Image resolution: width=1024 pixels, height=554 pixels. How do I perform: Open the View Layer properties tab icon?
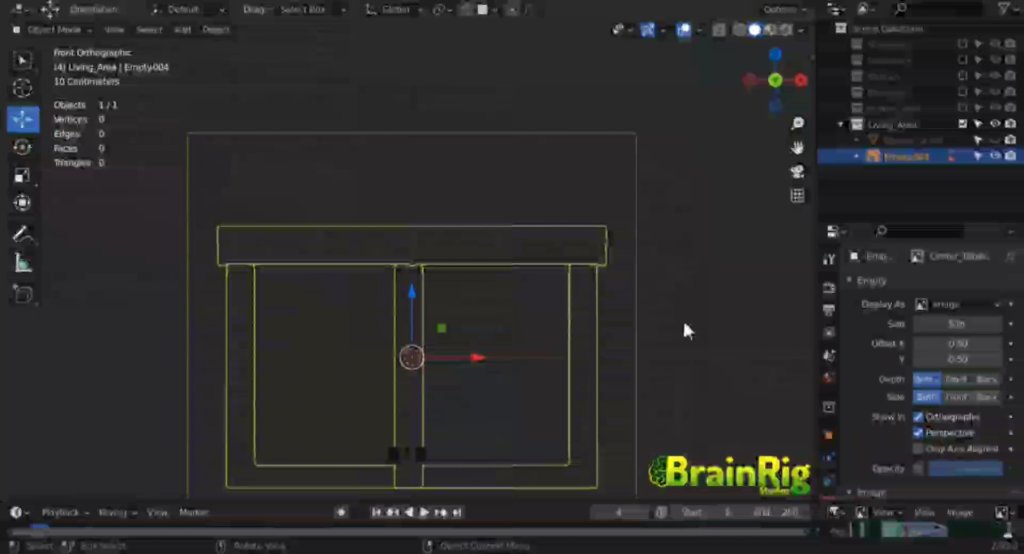tap(829, 333)
